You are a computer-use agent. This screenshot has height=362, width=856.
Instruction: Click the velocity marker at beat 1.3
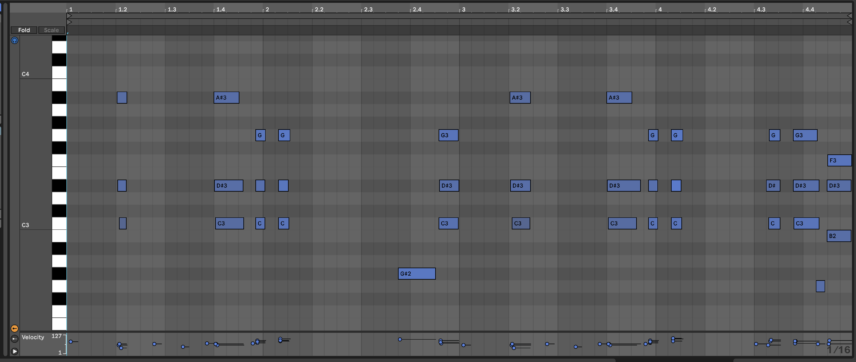154,344
